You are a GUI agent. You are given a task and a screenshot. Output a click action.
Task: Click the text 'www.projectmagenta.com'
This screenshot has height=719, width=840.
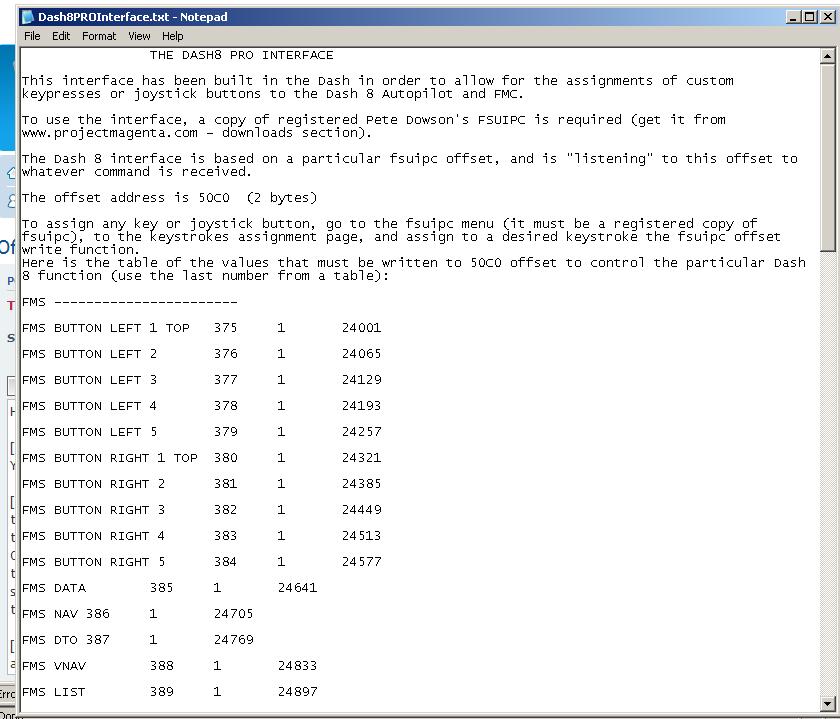click(110, 133)
